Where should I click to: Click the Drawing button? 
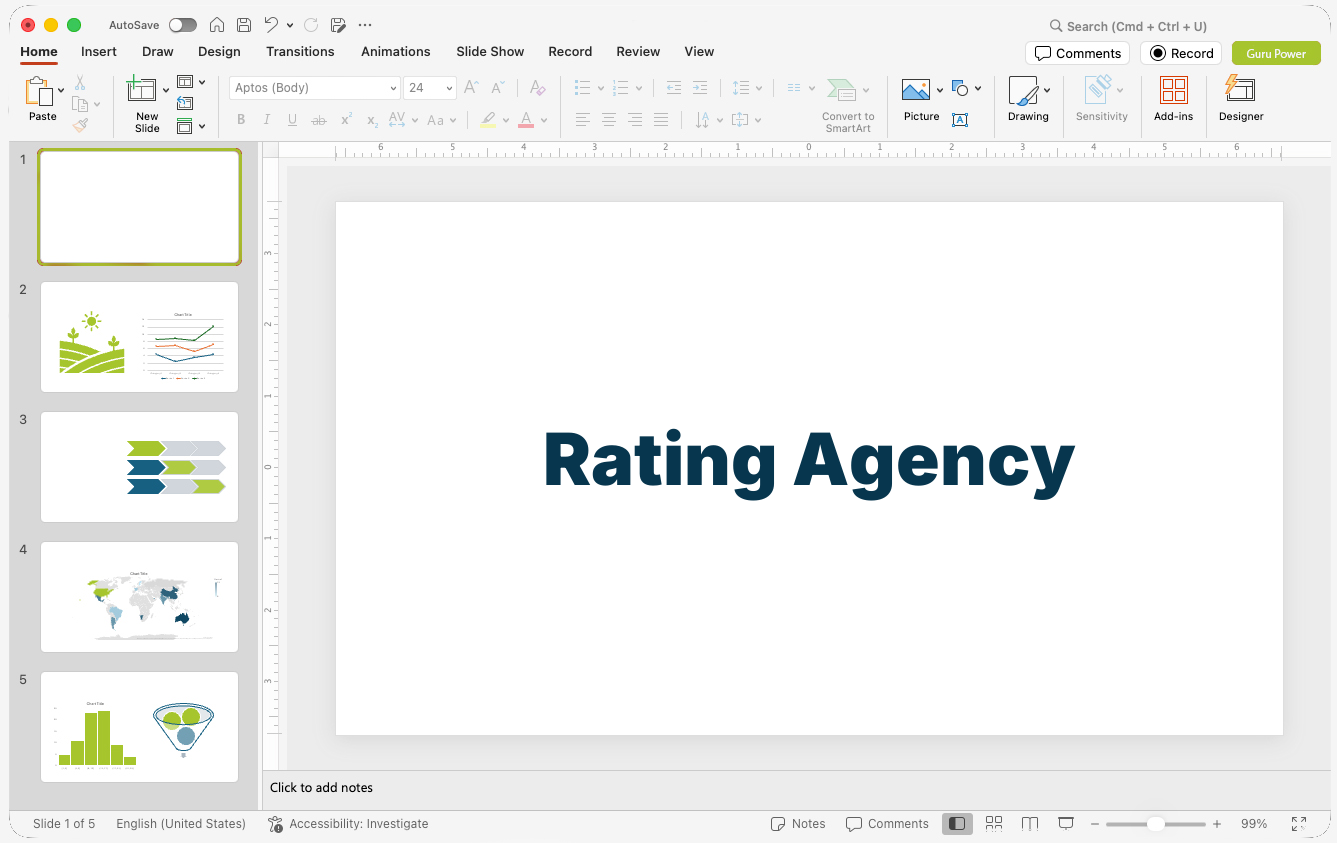coord(1028,100)
